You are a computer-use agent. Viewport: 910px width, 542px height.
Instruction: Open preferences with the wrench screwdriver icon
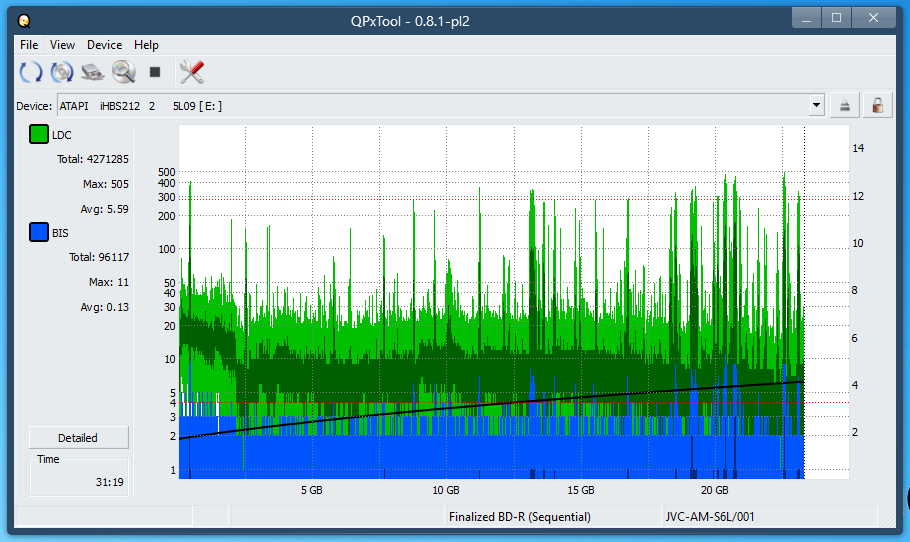click(191, 72)
